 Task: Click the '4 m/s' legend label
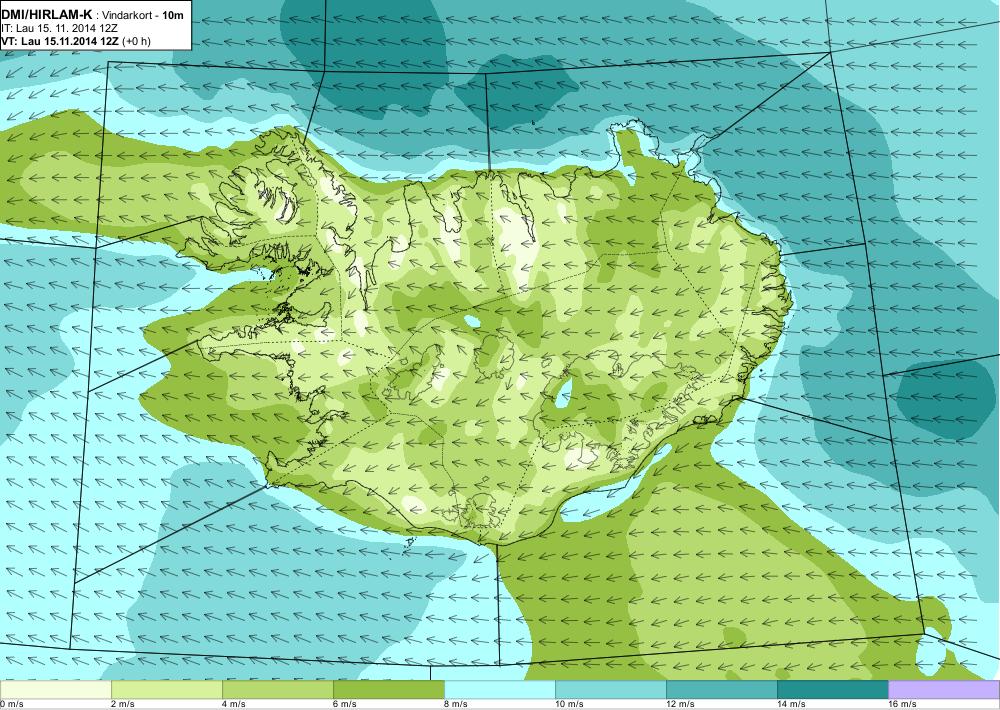234,704
